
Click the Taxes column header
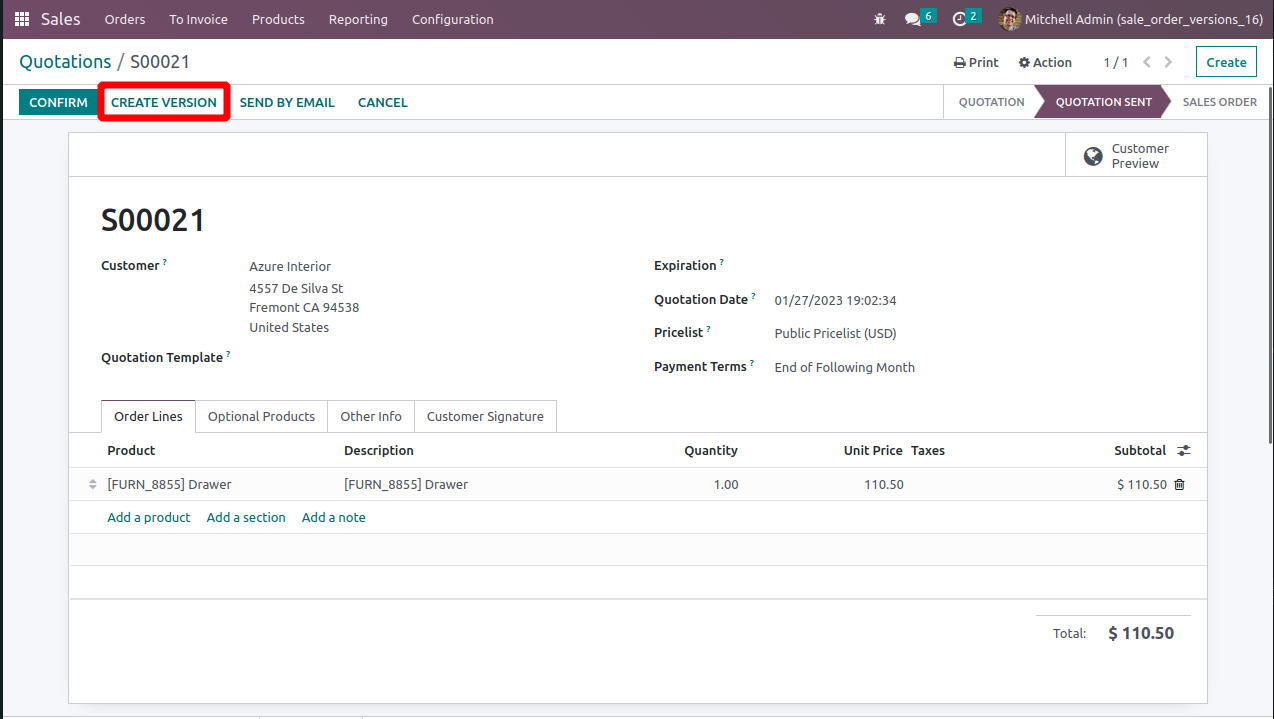pos(928,451)
